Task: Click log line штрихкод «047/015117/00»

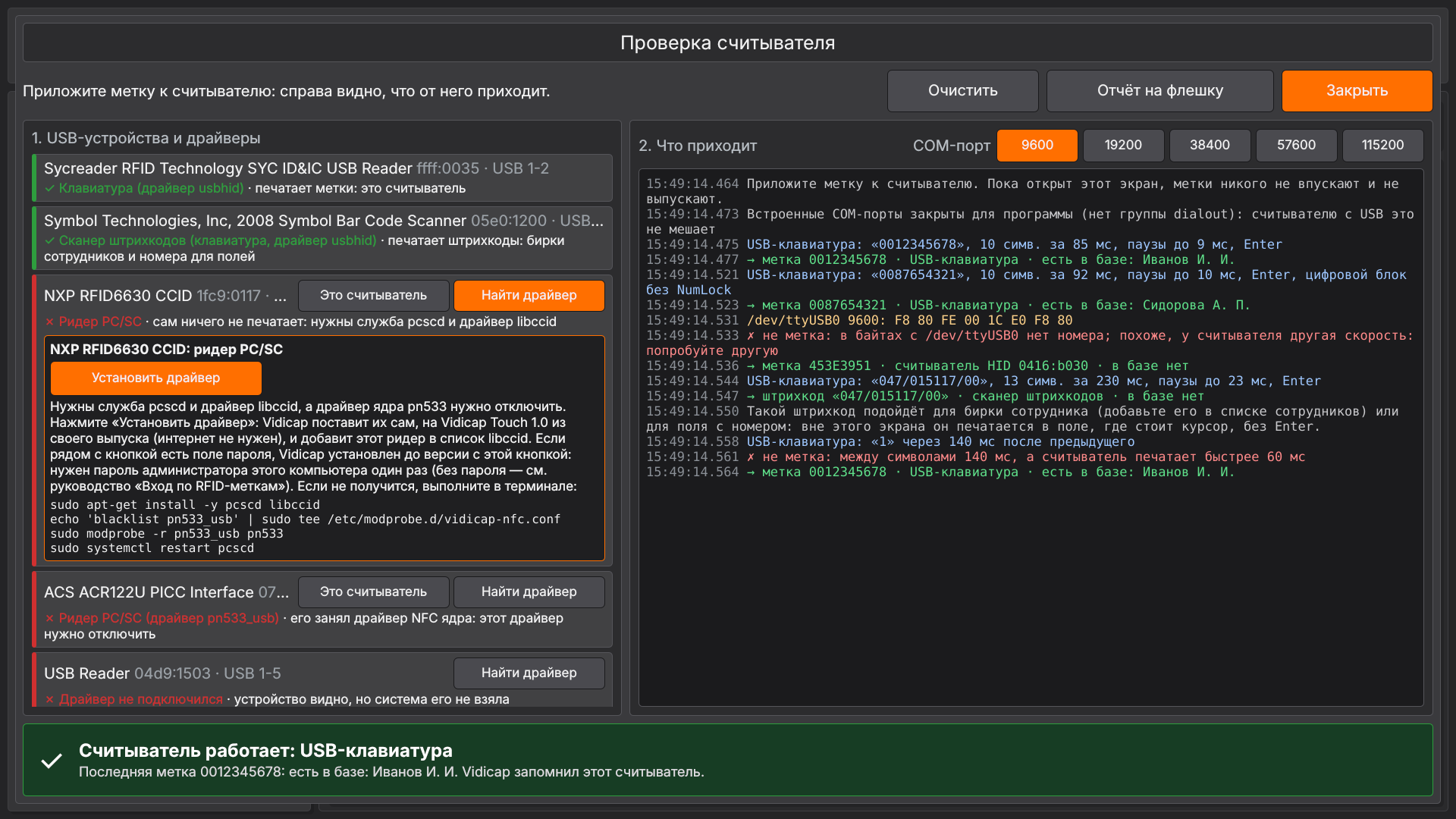Action: pyautogui.click(x=924, y=397)
